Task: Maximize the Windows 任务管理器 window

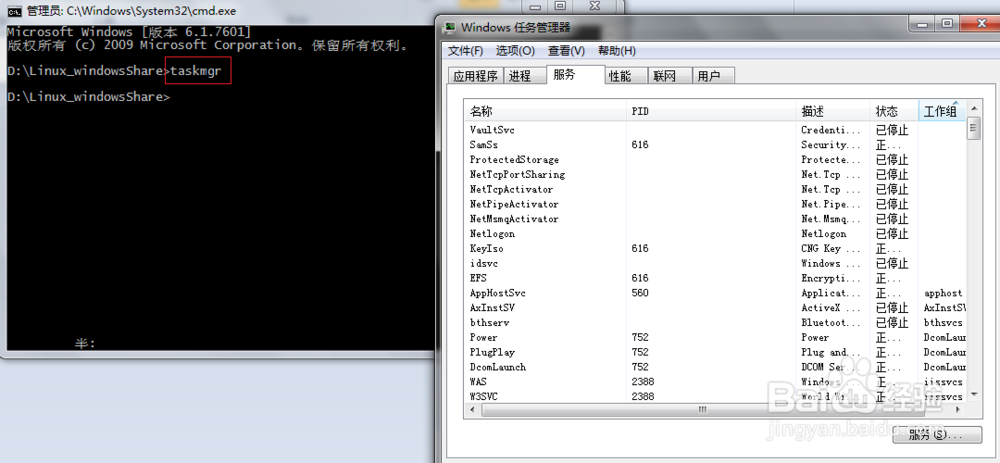Action: (947, 24)
